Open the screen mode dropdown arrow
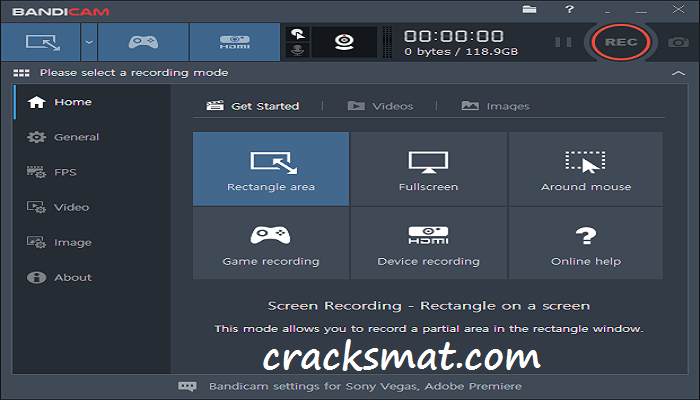 89,42
